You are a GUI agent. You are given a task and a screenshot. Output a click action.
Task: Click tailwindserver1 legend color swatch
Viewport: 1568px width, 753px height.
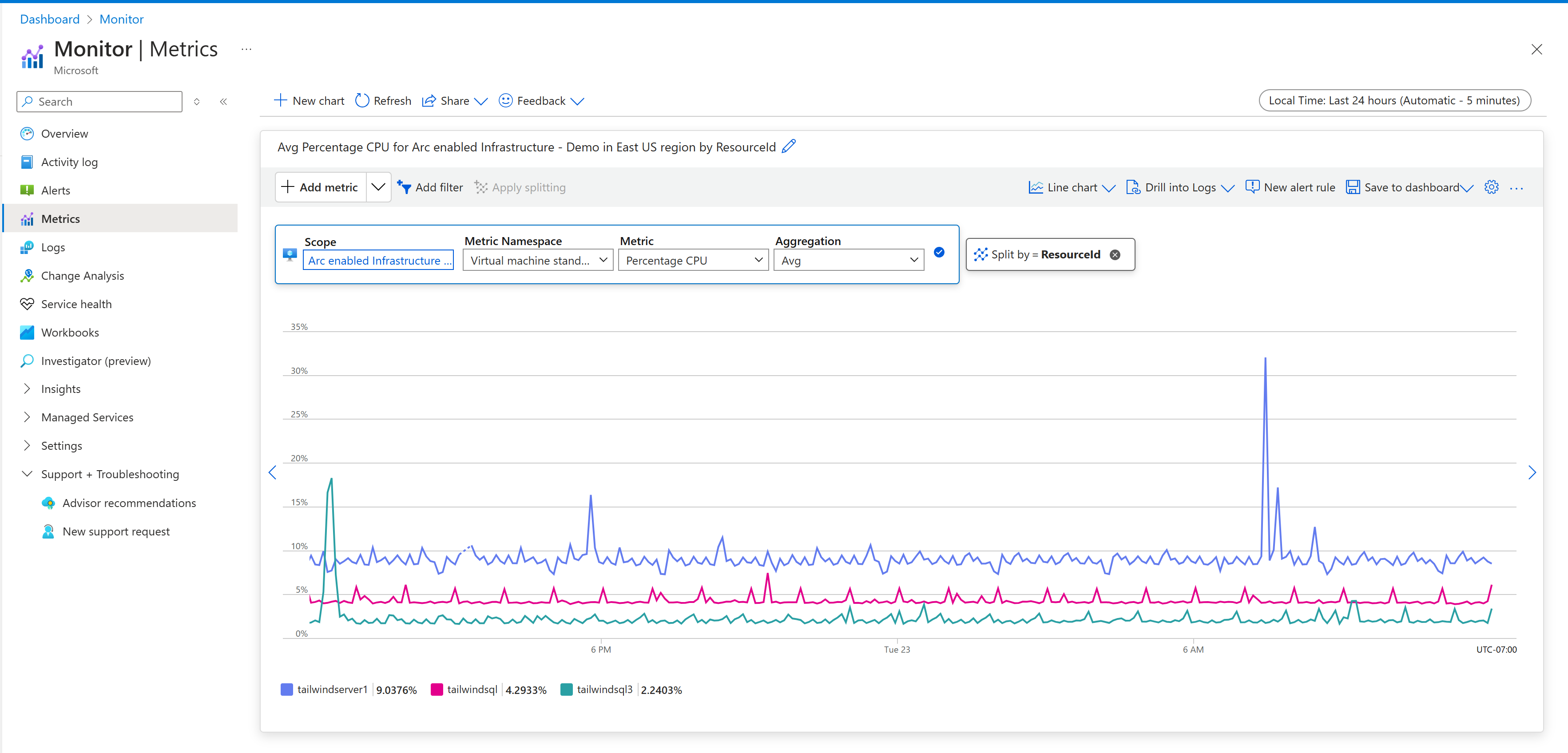(287, 690)
